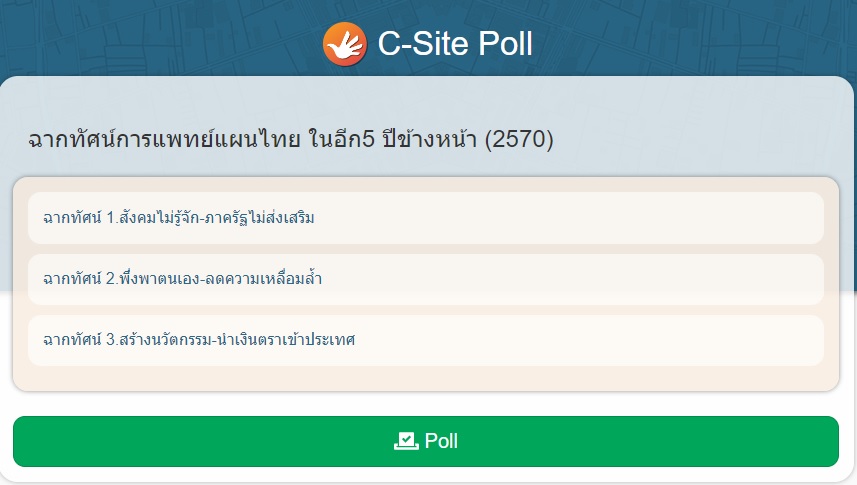The width and height of the screenshot is (857, 485).
Task: Select option ฉากทัศน์ 1.สังคมไม่รู้จัก-ภาครัฐไม่ส่งเสริม
Action: tap(426, 218)
